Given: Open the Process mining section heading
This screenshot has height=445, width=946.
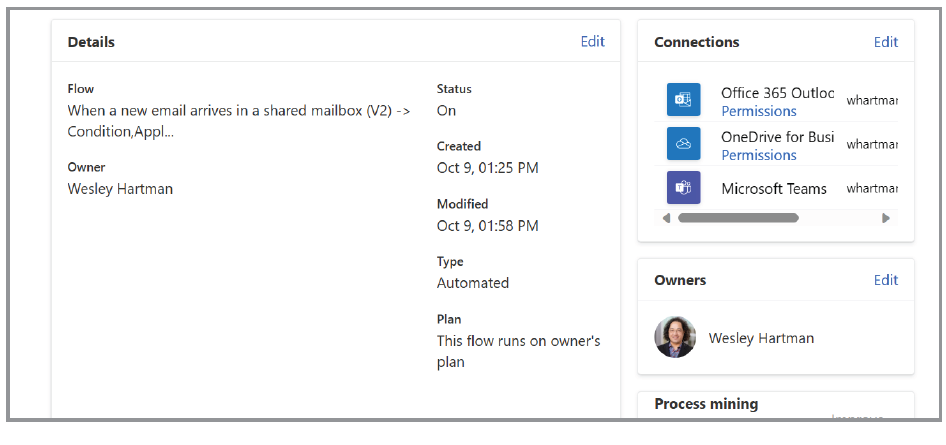Looking at the screenshot, I should click(706, 404).
